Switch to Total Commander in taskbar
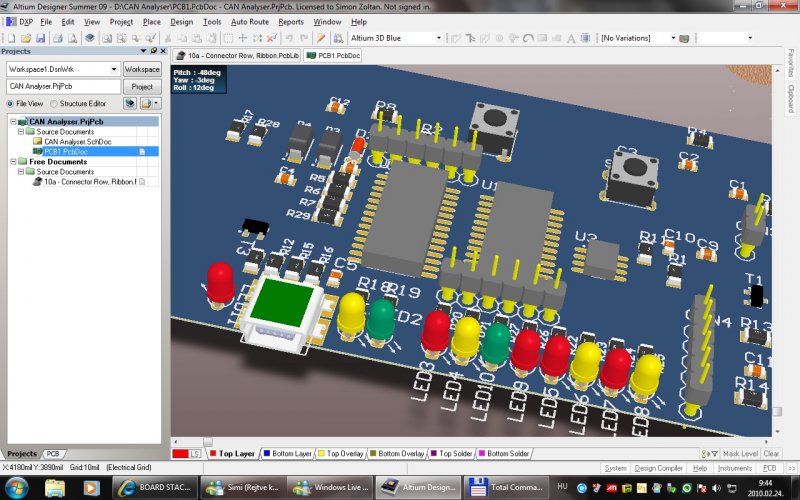 (x=506, y=488)
